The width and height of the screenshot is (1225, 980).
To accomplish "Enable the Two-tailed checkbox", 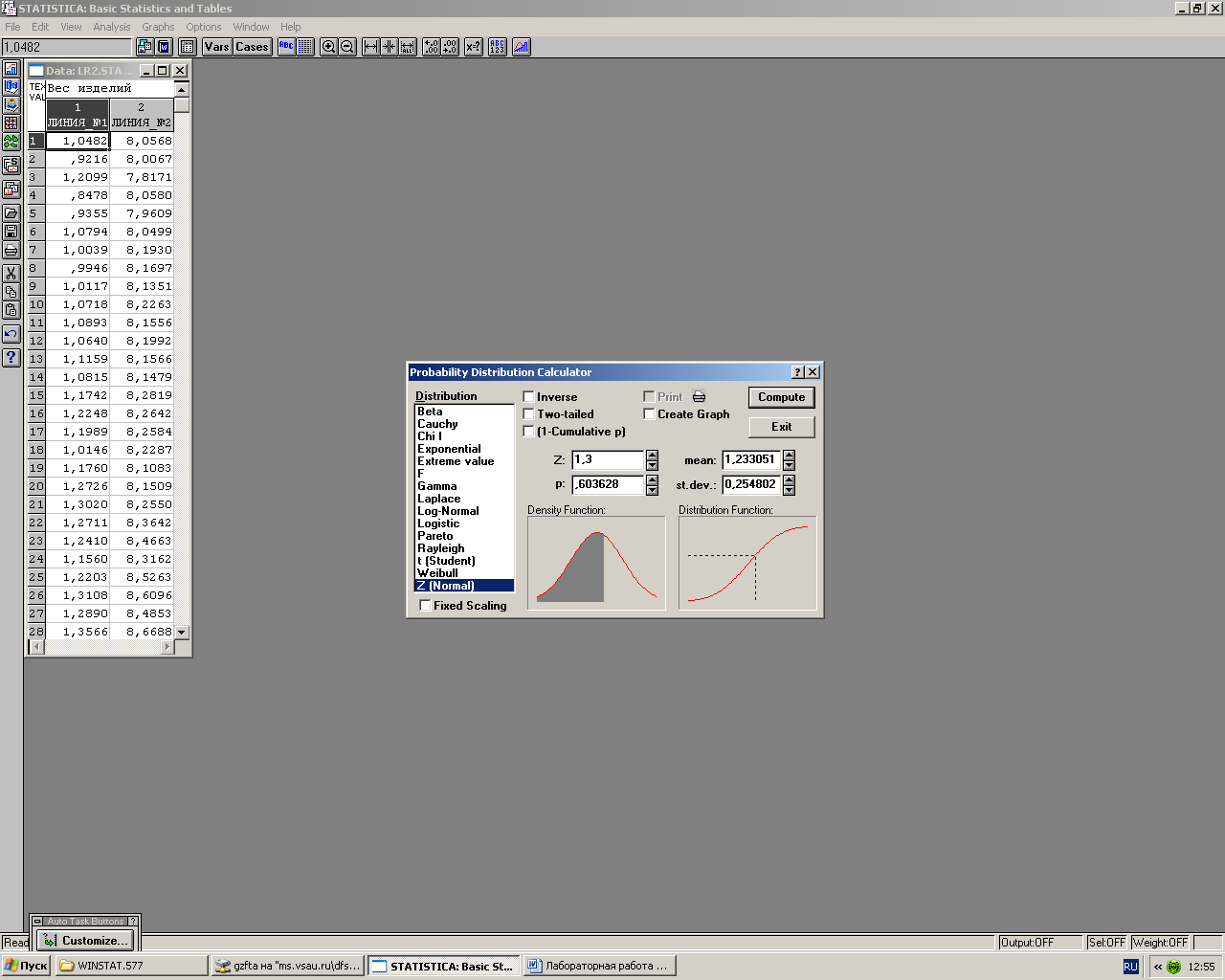I will point(528,413).
